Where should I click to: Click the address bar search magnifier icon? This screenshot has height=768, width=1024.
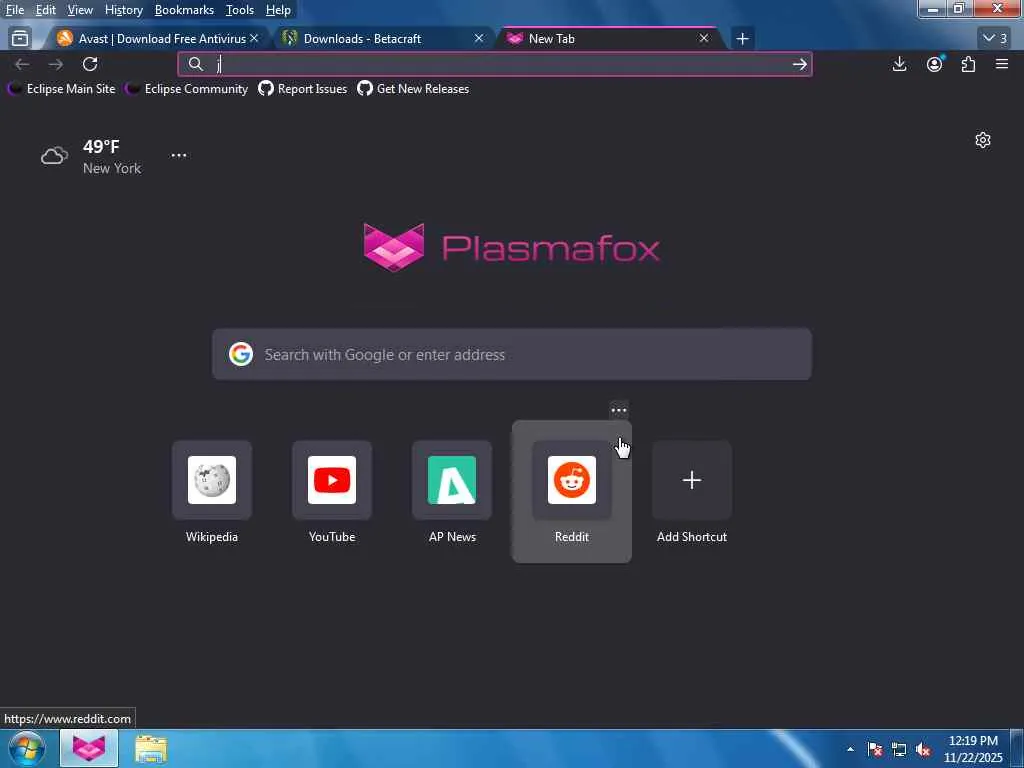[195, 64]
